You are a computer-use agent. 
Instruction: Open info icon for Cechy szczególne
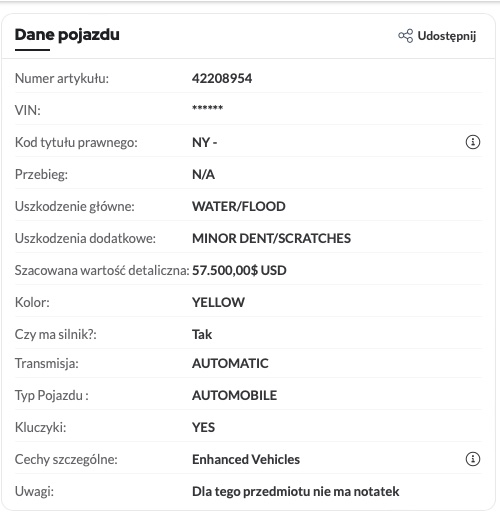tap(473, 459)
